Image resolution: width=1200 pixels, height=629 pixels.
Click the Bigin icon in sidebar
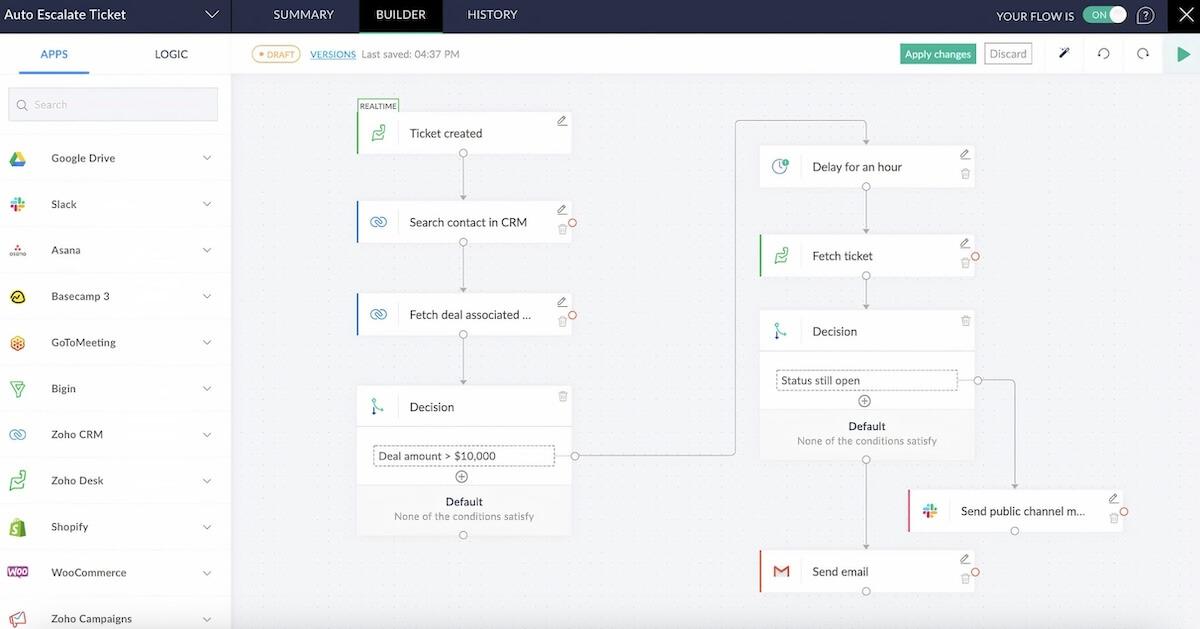[18, 389]
